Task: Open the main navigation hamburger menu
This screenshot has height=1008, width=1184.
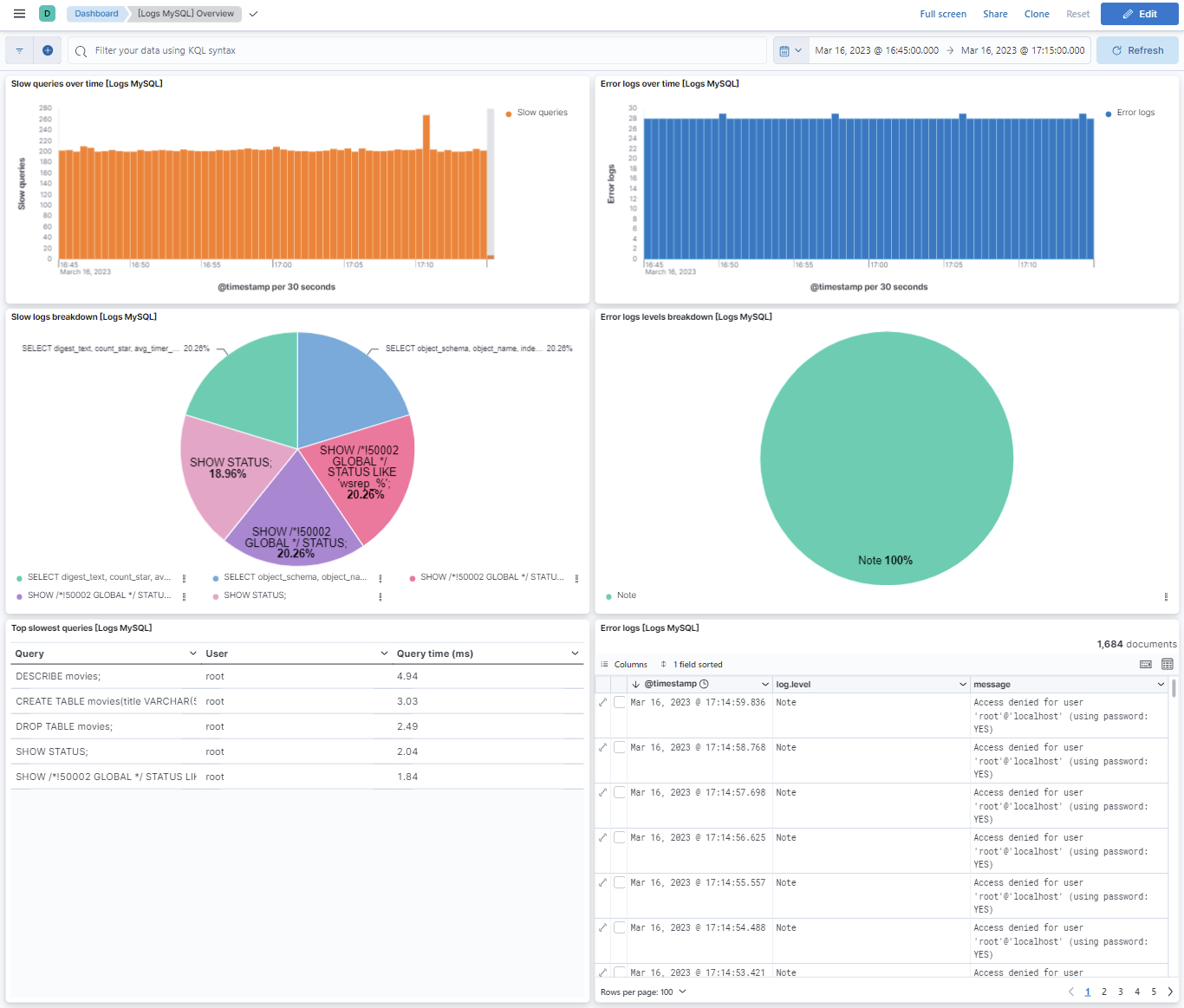Action: click(18, 13)
